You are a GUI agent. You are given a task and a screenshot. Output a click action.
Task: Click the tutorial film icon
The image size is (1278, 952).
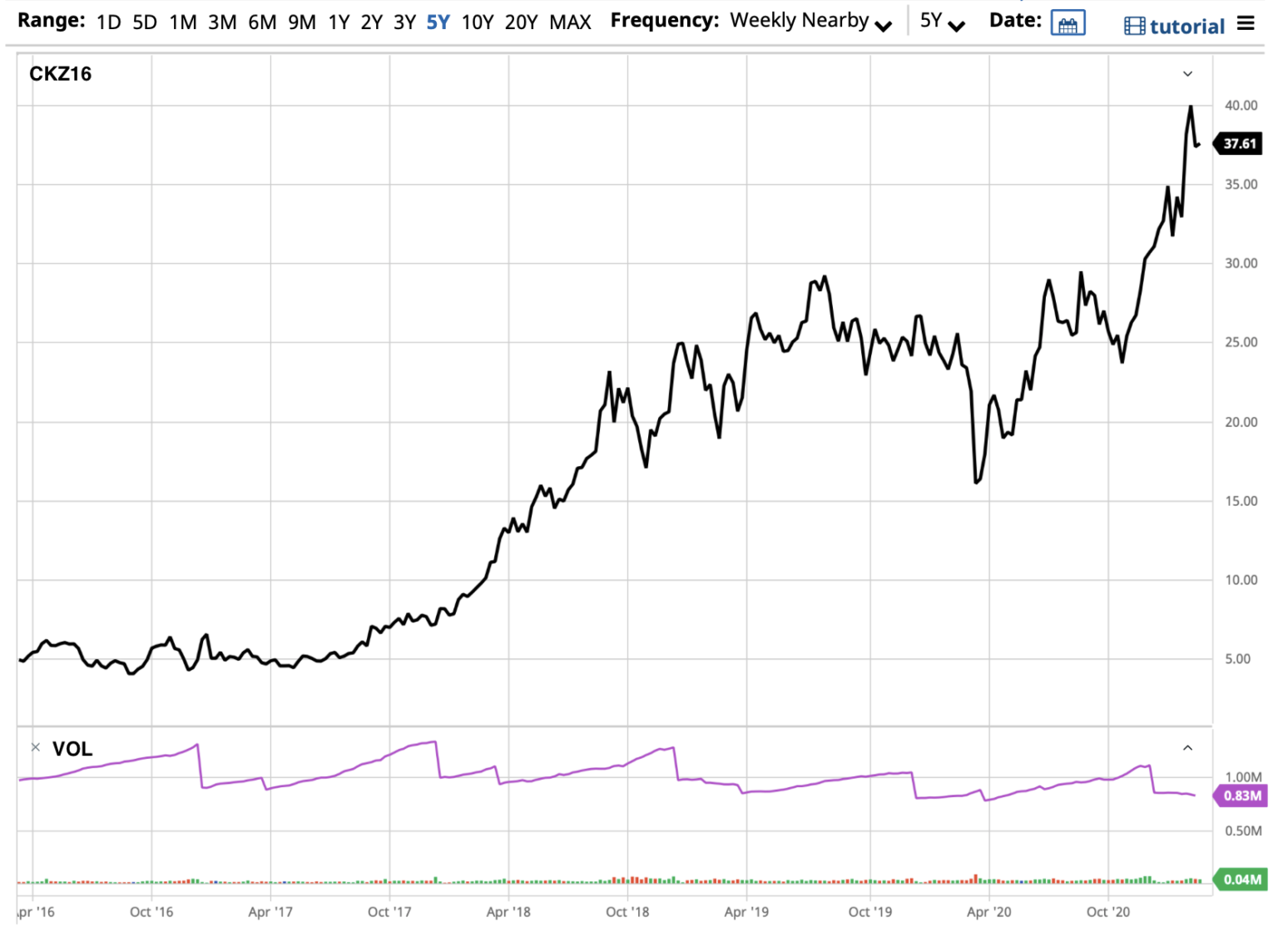tap(1134, 27)
